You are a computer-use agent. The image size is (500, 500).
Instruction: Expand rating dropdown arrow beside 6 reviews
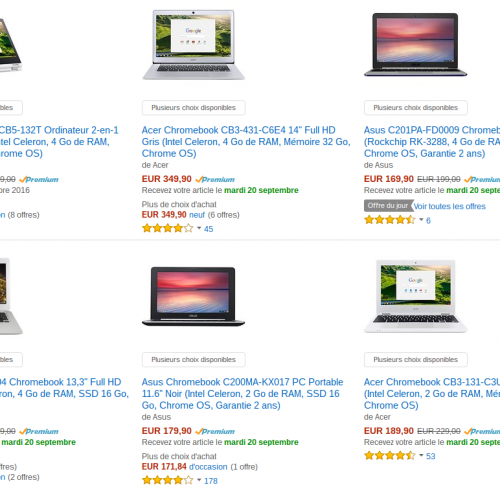[x=421, y=220]
